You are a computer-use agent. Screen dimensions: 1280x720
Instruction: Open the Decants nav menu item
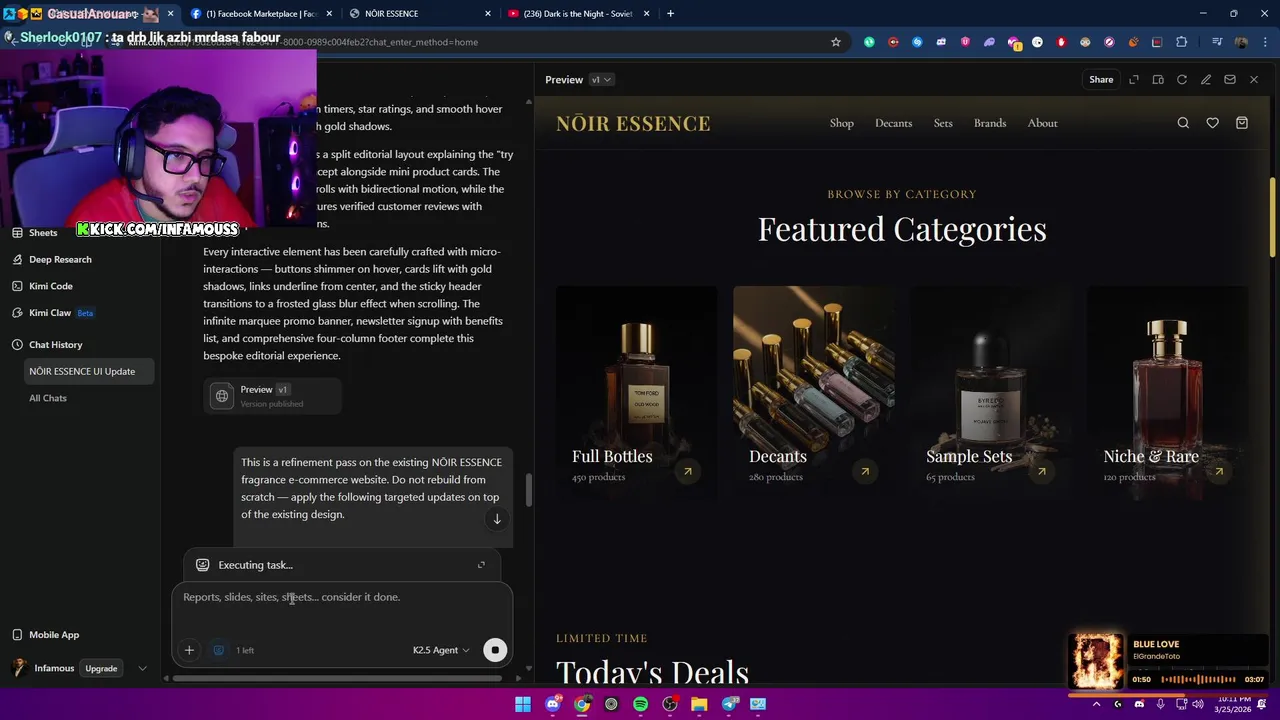(x=893, y=123)
